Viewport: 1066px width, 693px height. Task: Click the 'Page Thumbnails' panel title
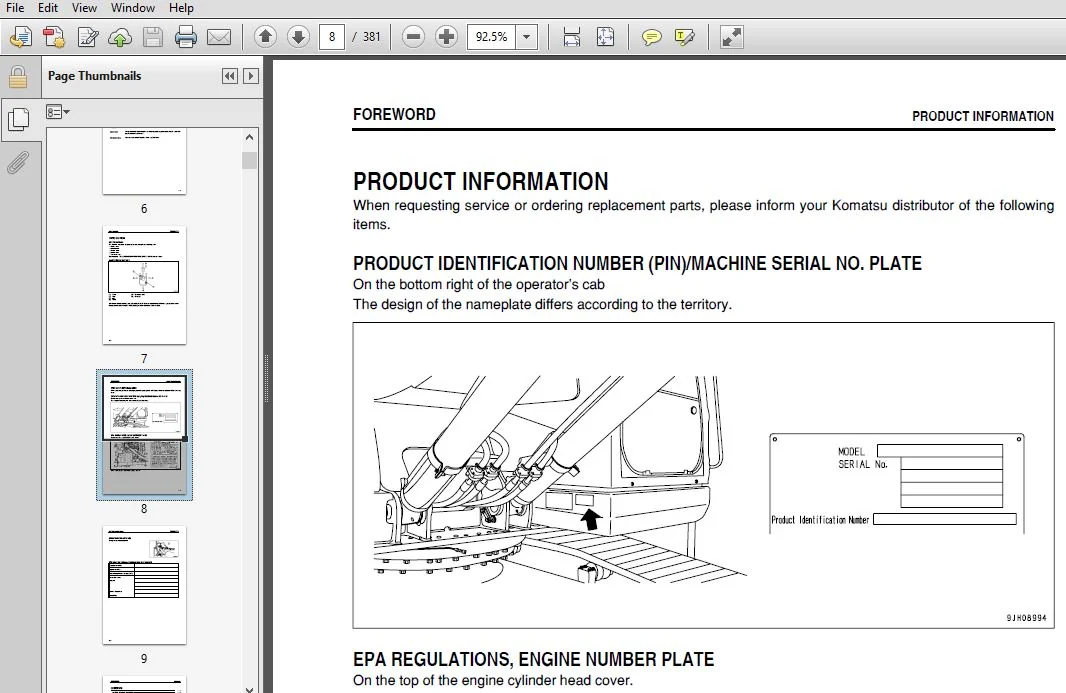tap(94, 76)
